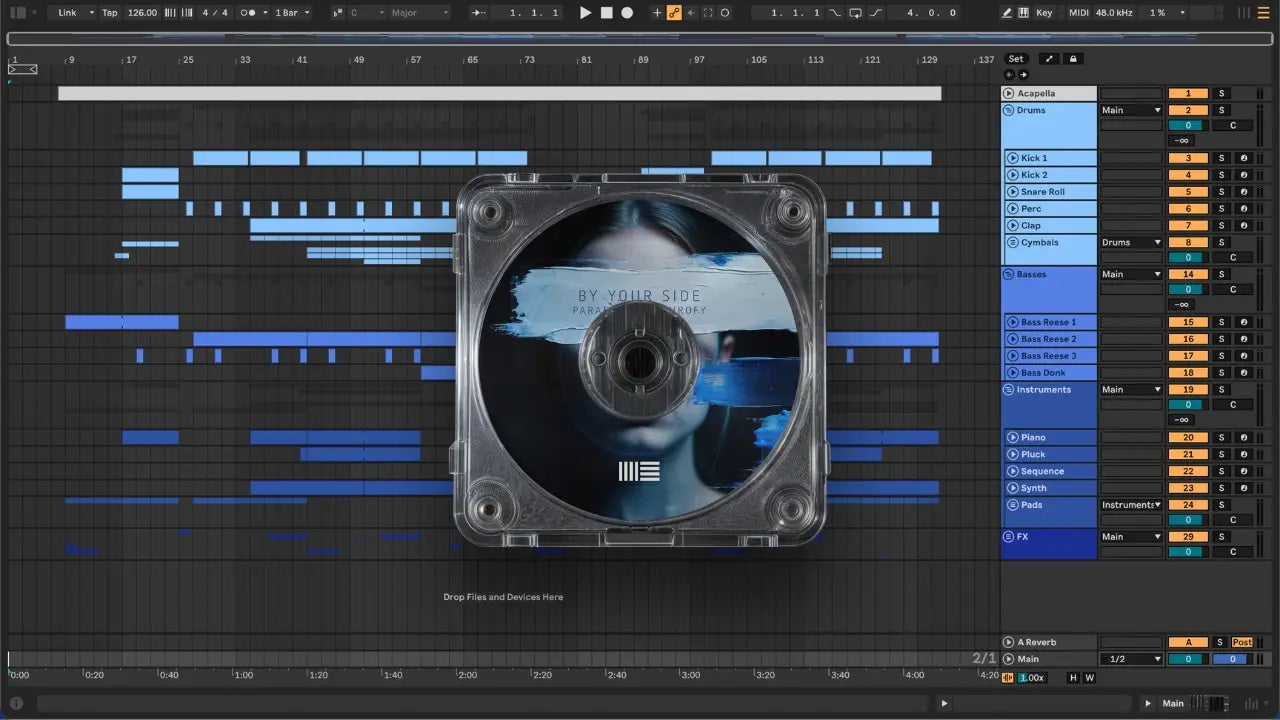Screen dimensions: 1280x720
Task: Unfold the Bass Donk track
Action: tap(1013, 373)
